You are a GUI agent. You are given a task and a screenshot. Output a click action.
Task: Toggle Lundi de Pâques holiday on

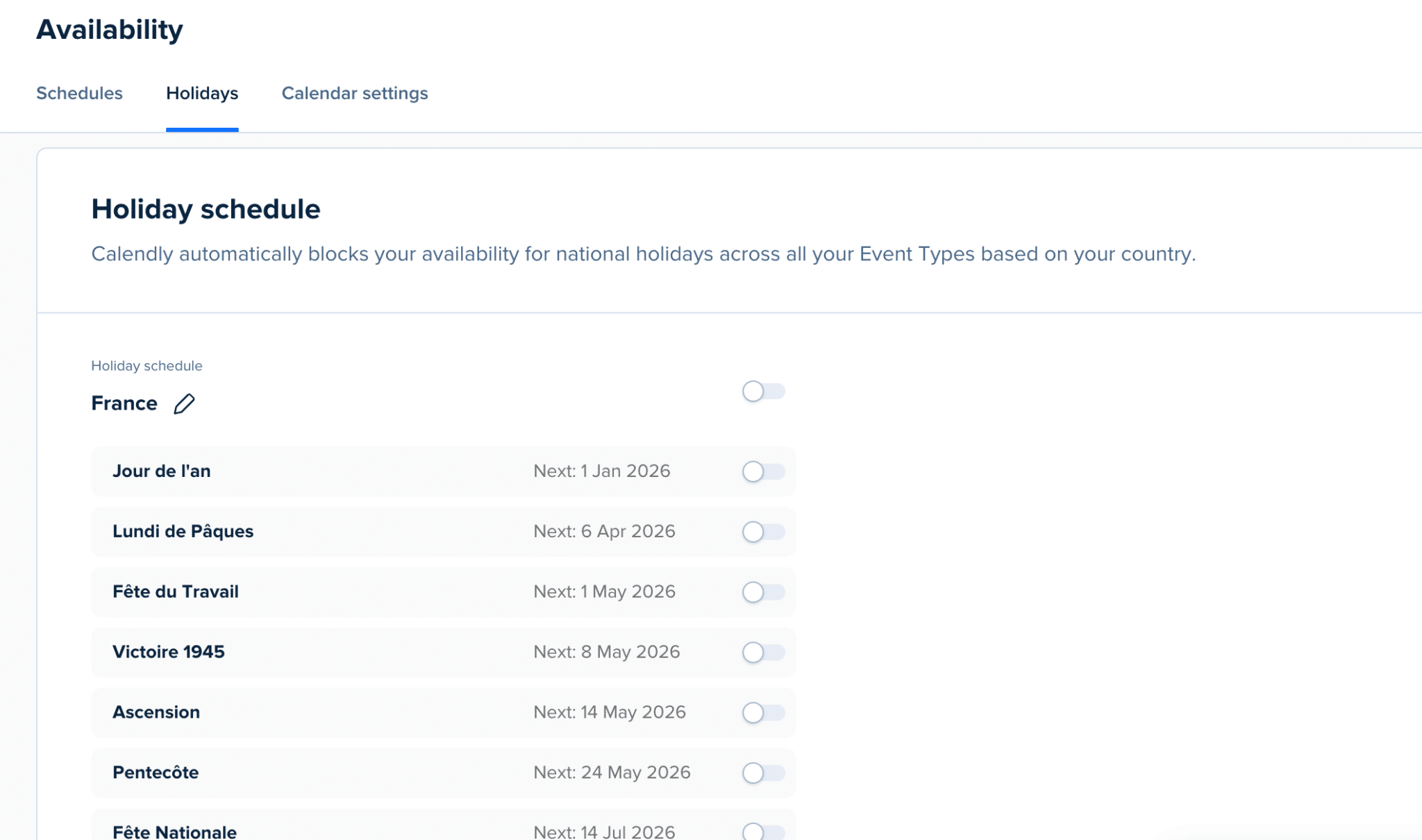coord(763,532)
